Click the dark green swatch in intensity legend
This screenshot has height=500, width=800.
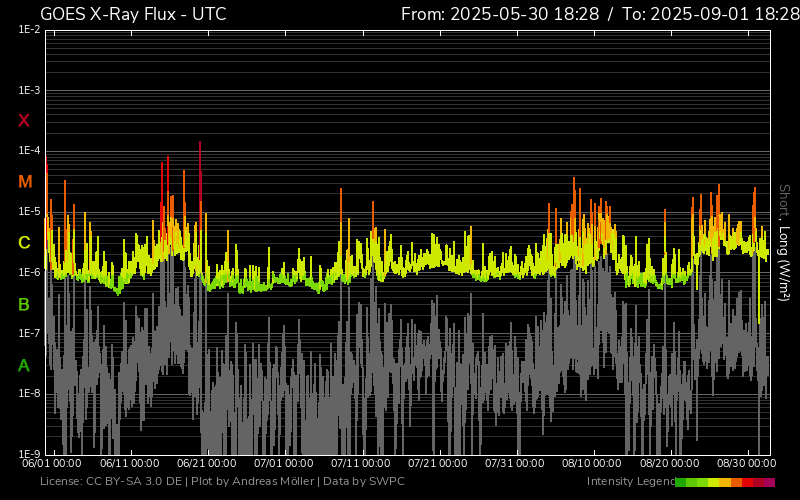tap(681, 482)
